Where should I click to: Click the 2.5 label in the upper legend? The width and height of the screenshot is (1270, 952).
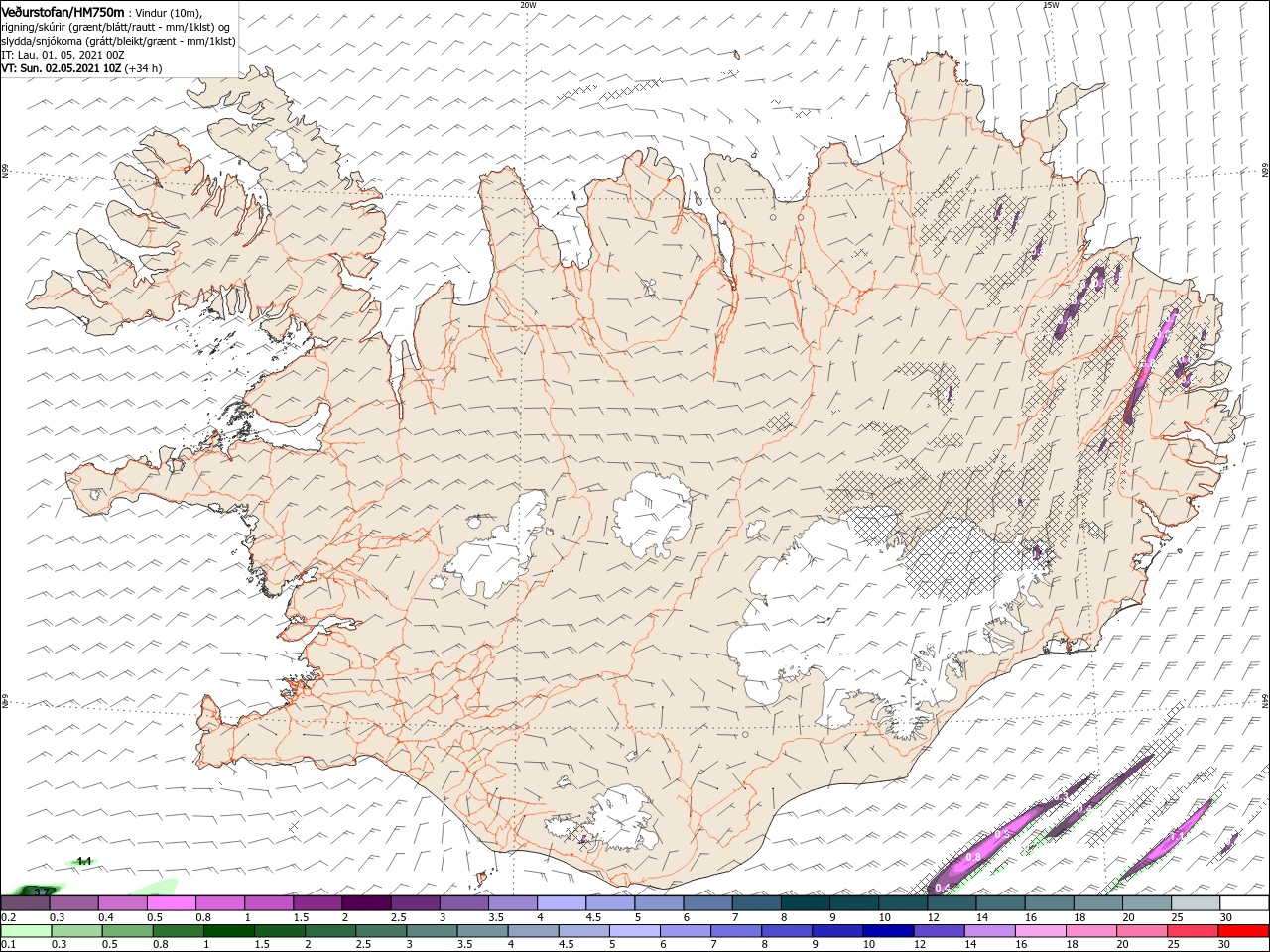[398, 917]
